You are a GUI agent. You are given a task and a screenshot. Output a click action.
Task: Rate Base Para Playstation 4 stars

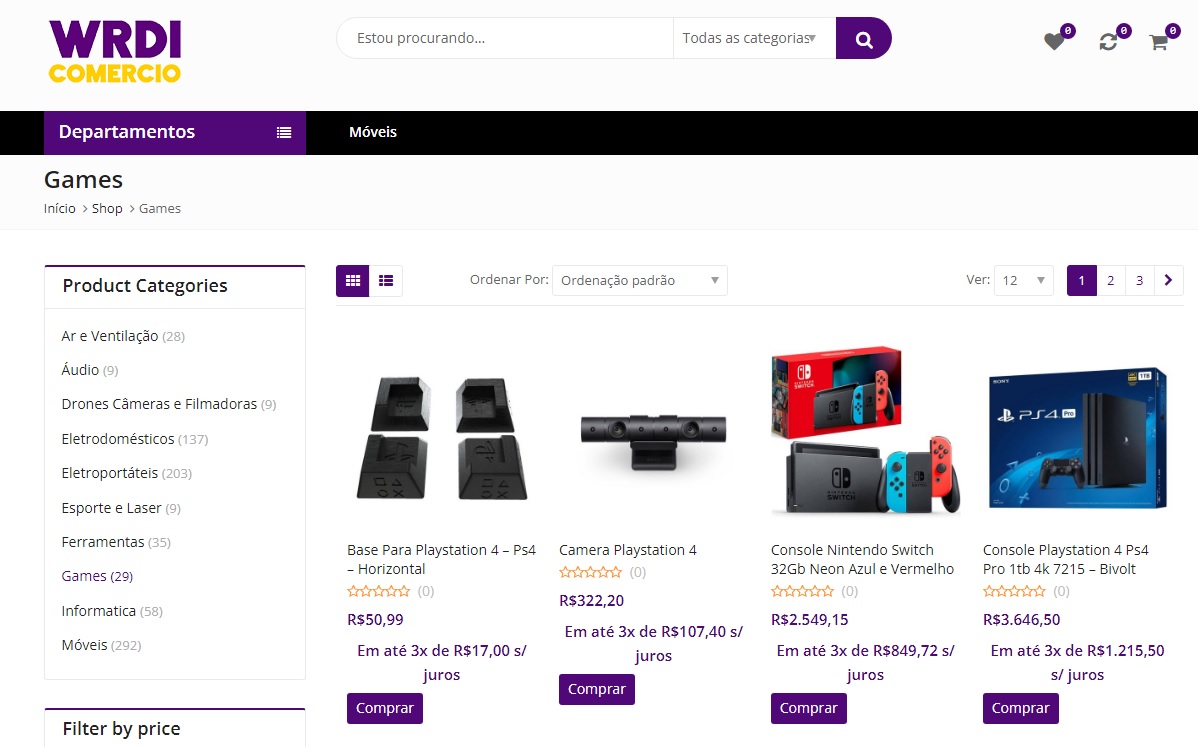click(378, 591)
